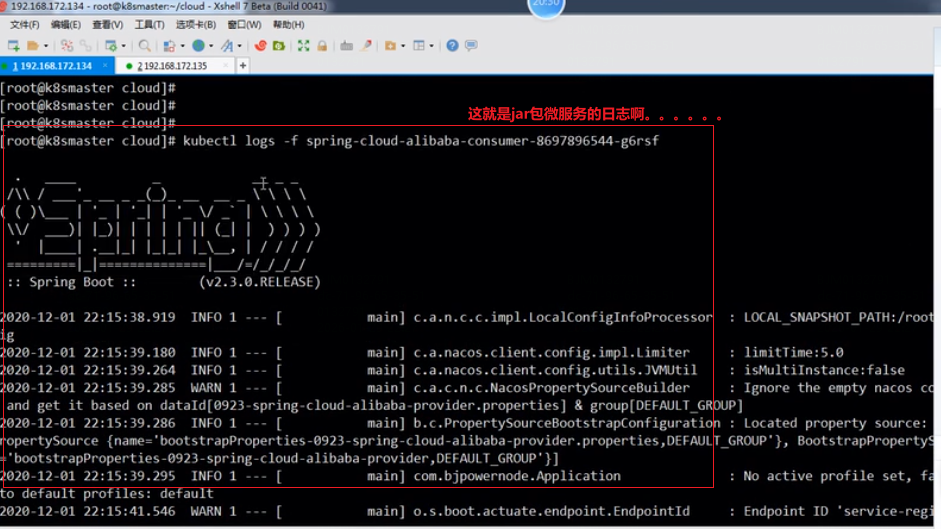Click the kubectl logs command text
This screenshot has width=941, height=529.
[x=421, y=141]
